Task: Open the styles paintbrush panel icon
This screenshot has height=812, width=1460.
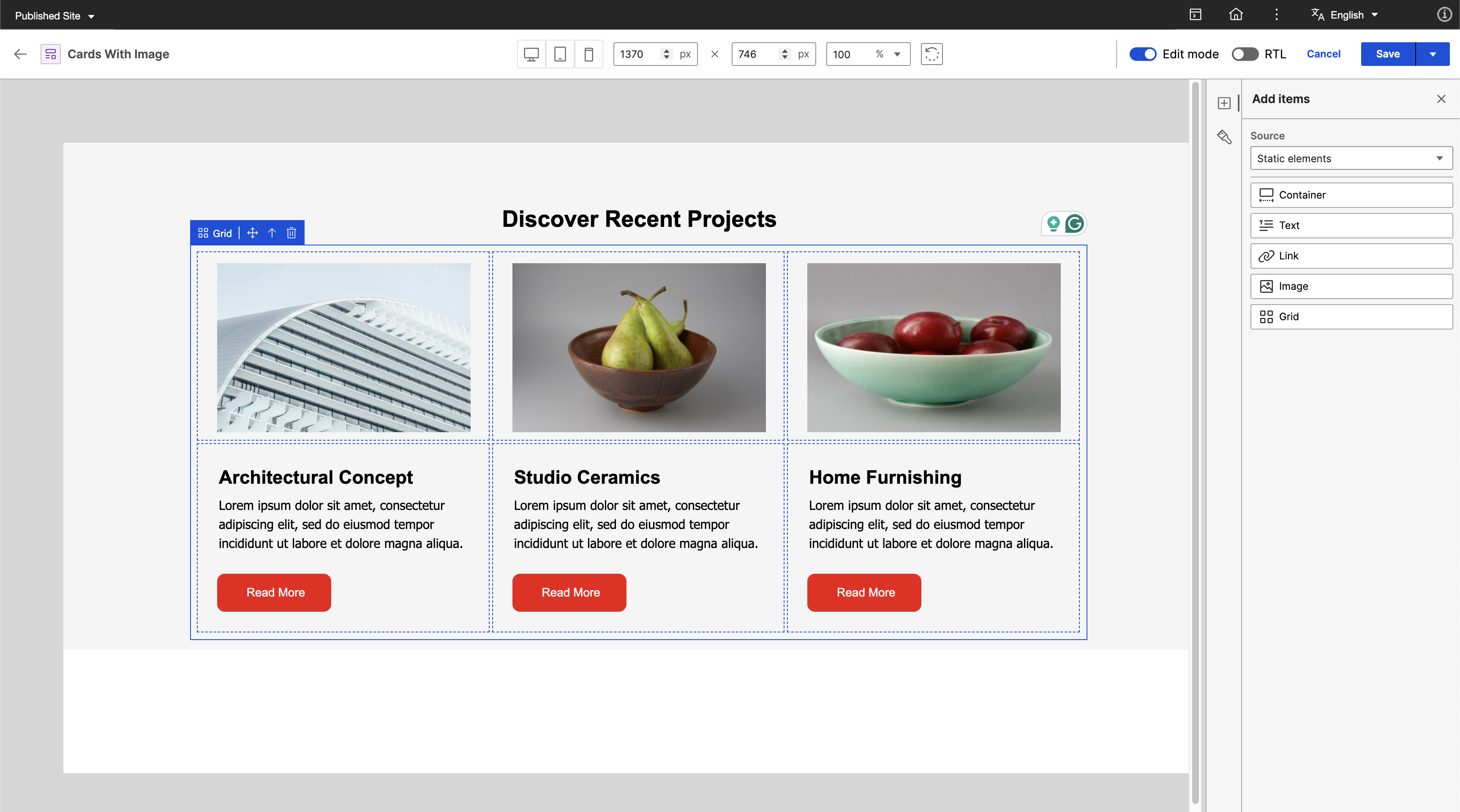Action: coord(1224,137)
